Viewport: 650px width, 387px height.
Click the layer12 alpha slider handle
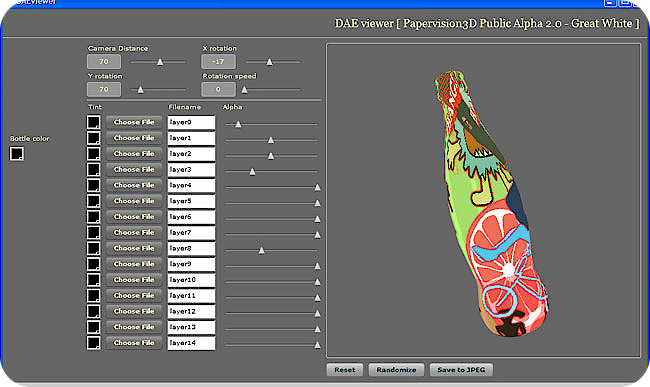click(x=317, y=313)
